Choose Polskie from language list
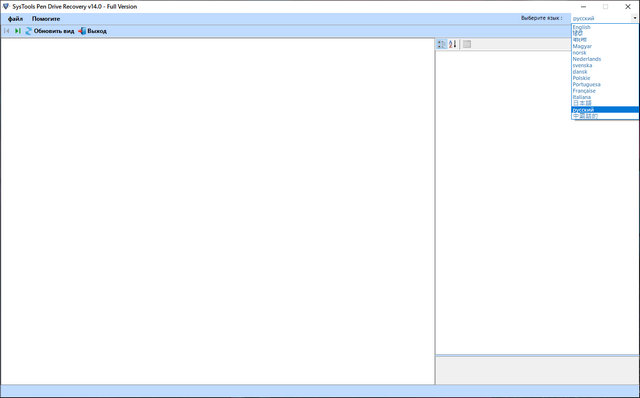The height and width of the screenshot is (398, 640). click(x=605, y=78)
